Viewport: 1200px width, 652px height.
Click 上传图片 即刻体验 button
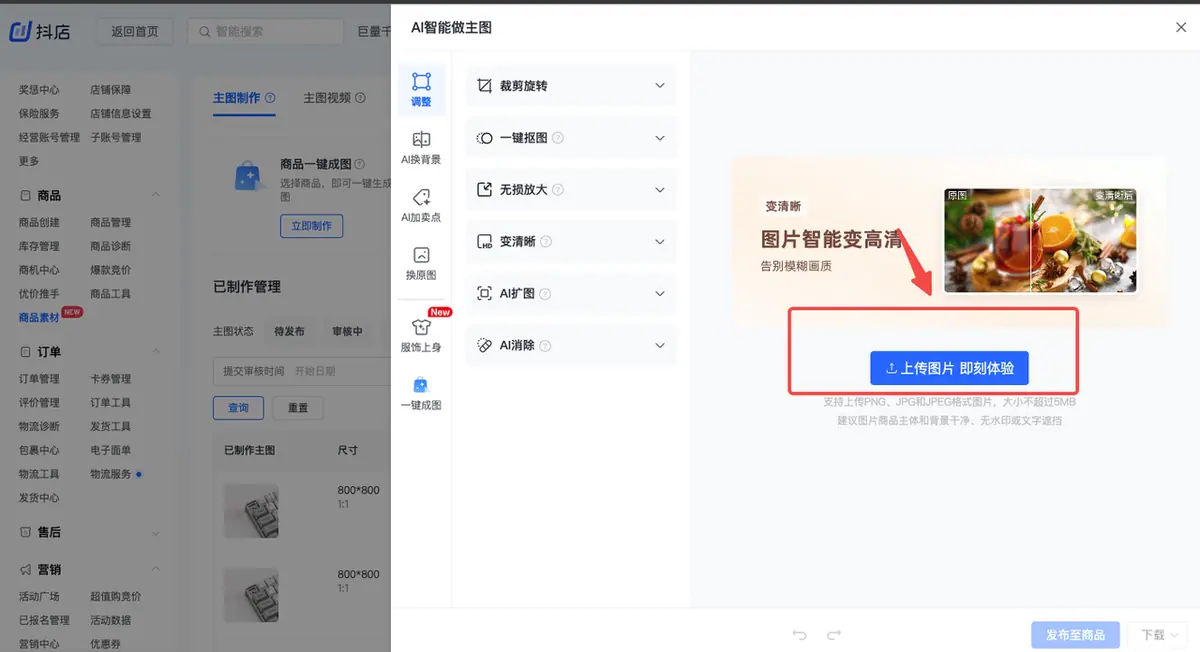coord(949,368)
